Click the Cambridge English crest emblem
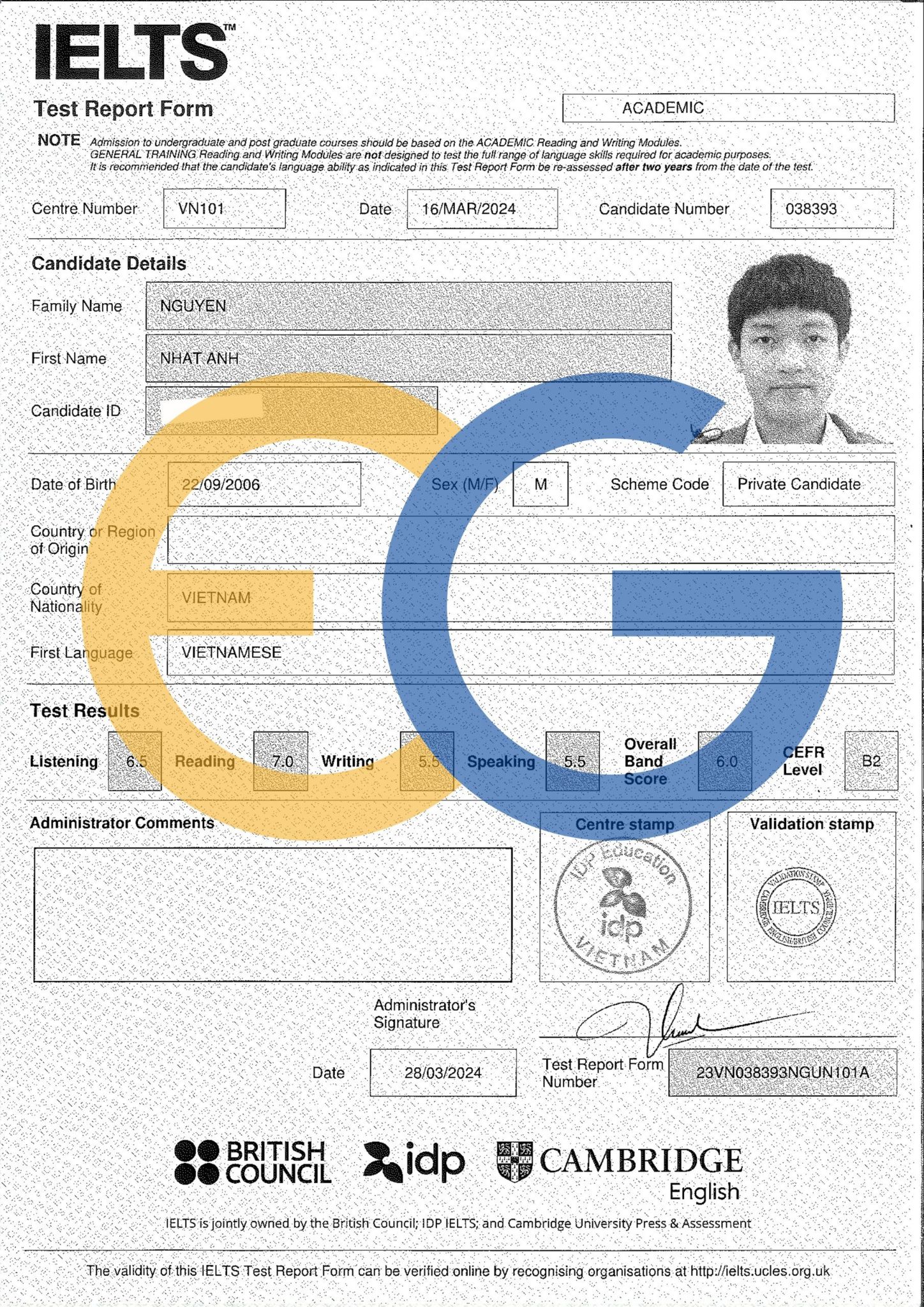 coord(514,1161)
